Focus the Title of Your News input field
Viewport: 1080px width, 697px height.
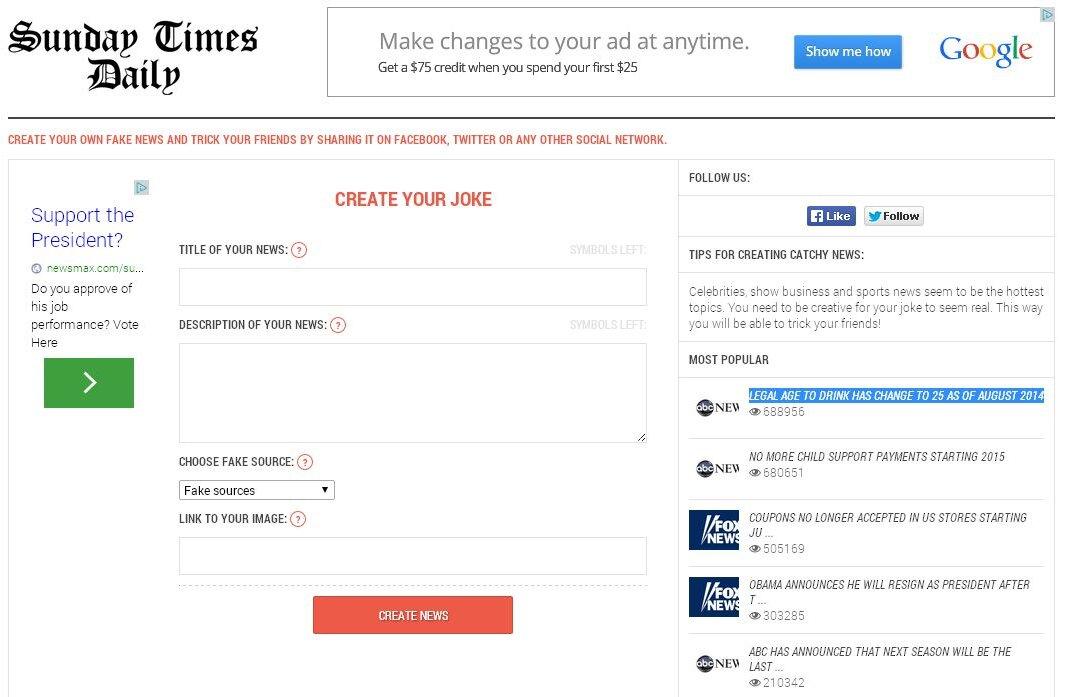pyautogui.click(x=412, y=287)
